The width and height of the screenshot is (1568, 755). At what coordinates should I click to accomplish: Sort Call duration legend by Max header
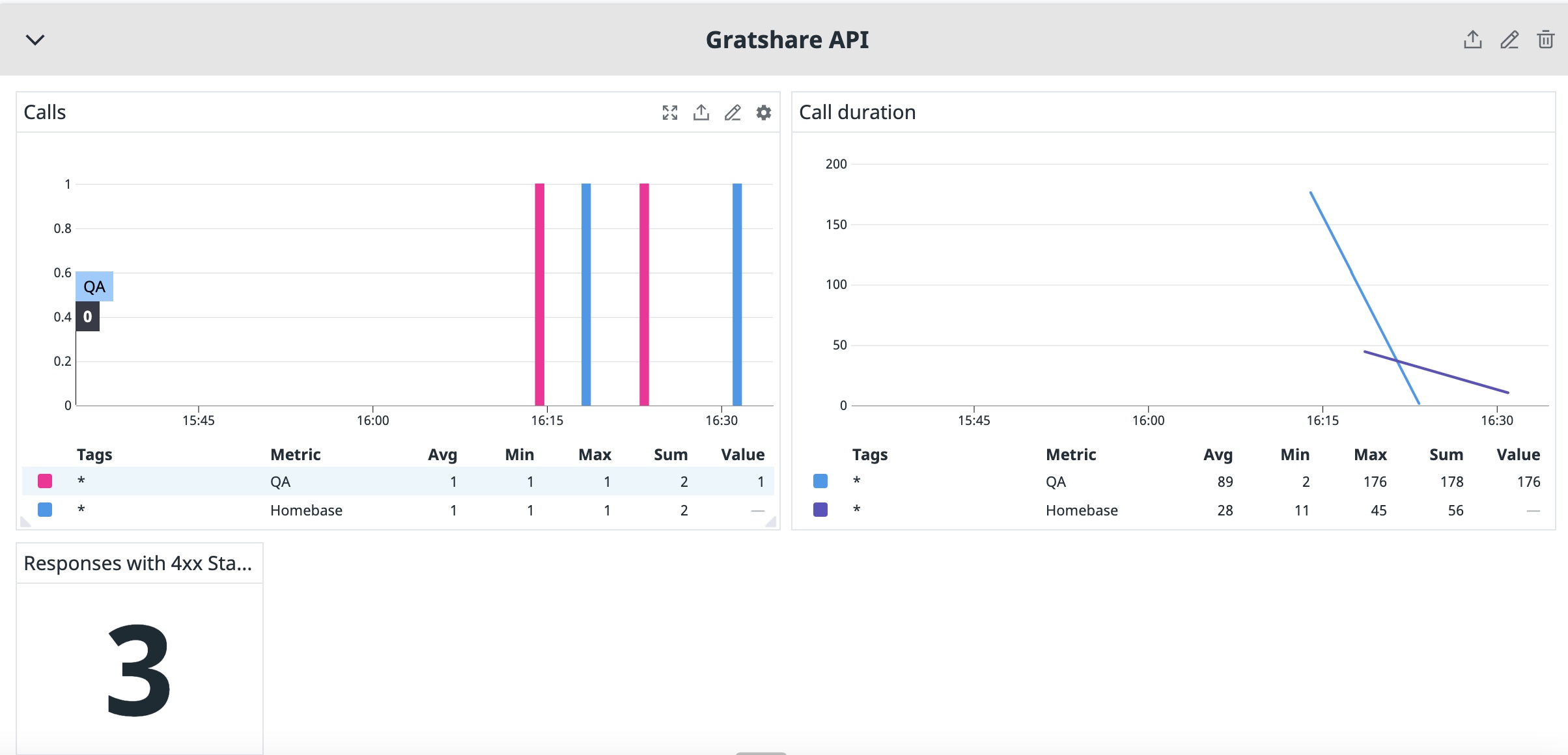[x=1370, y=454]
